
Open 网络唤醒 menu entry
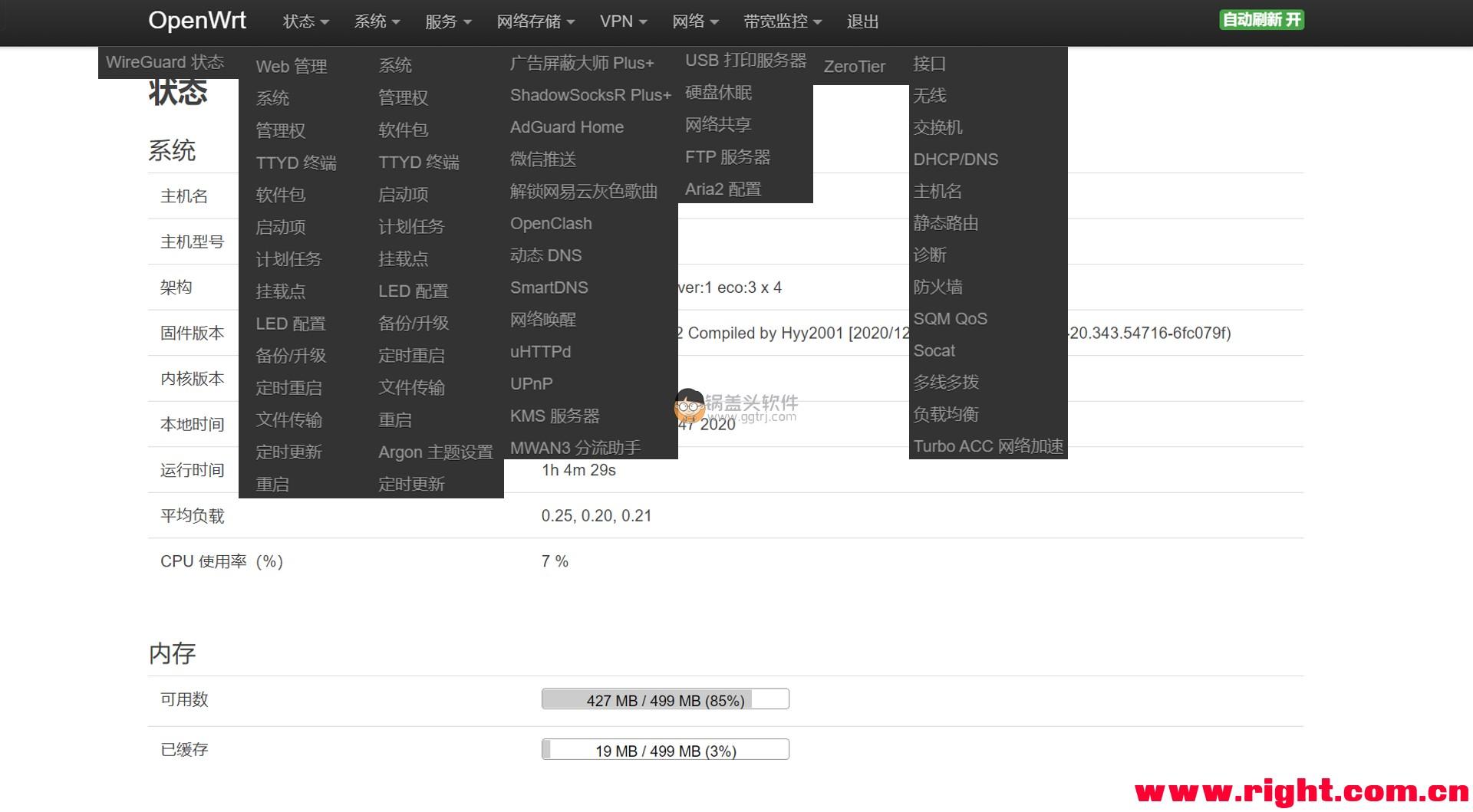[x=543, y=319]
